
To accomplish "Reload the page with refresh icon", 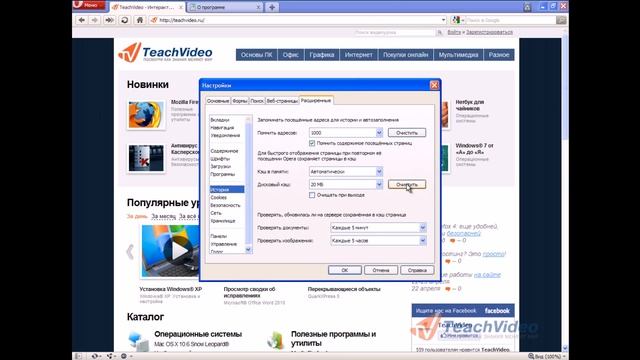I will 124,20.
